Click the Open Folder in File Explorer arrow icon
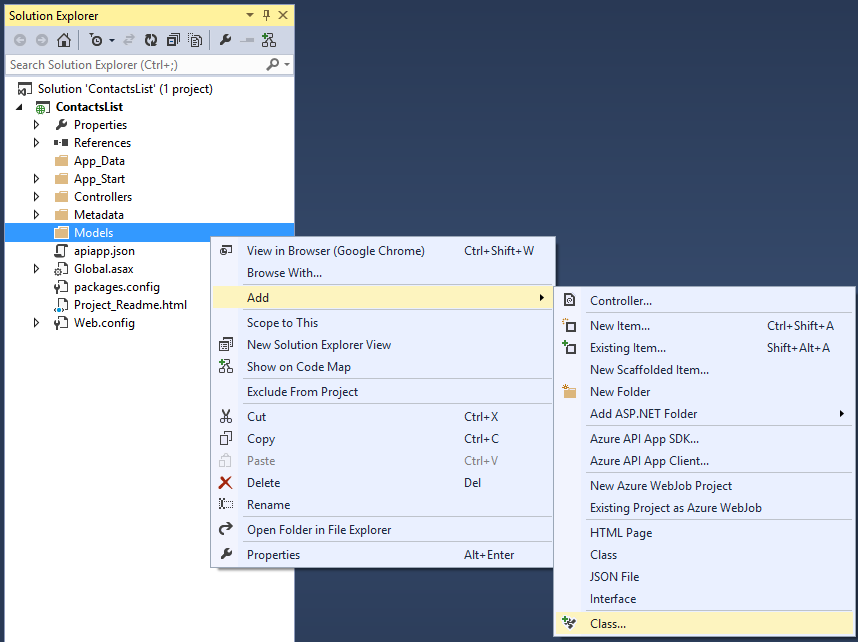858x642 pixels. point(225,529)
